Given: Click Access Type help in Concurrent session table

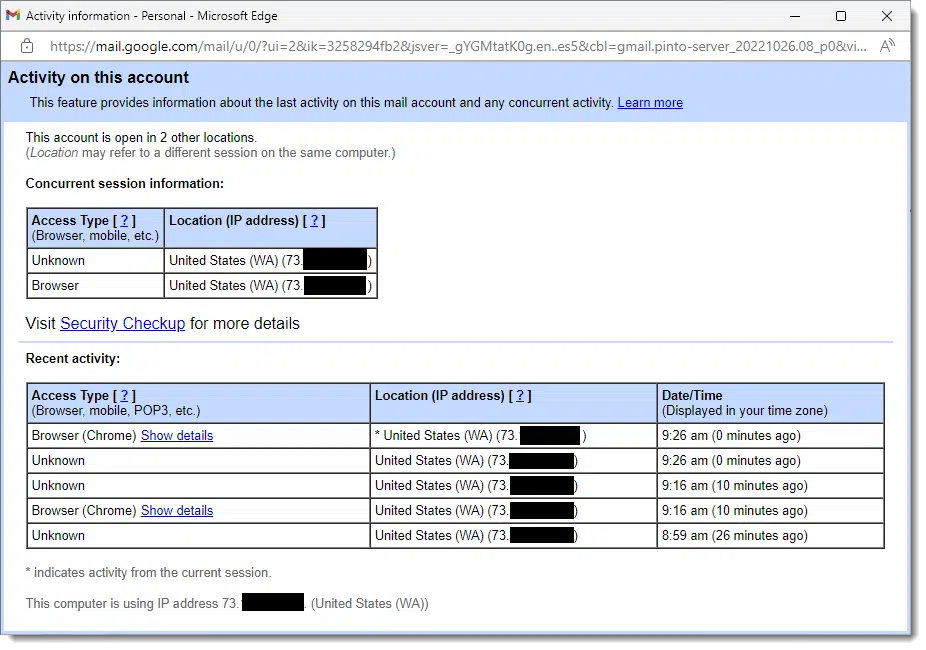Looking at the screenshot, I should tap(124, 221).
